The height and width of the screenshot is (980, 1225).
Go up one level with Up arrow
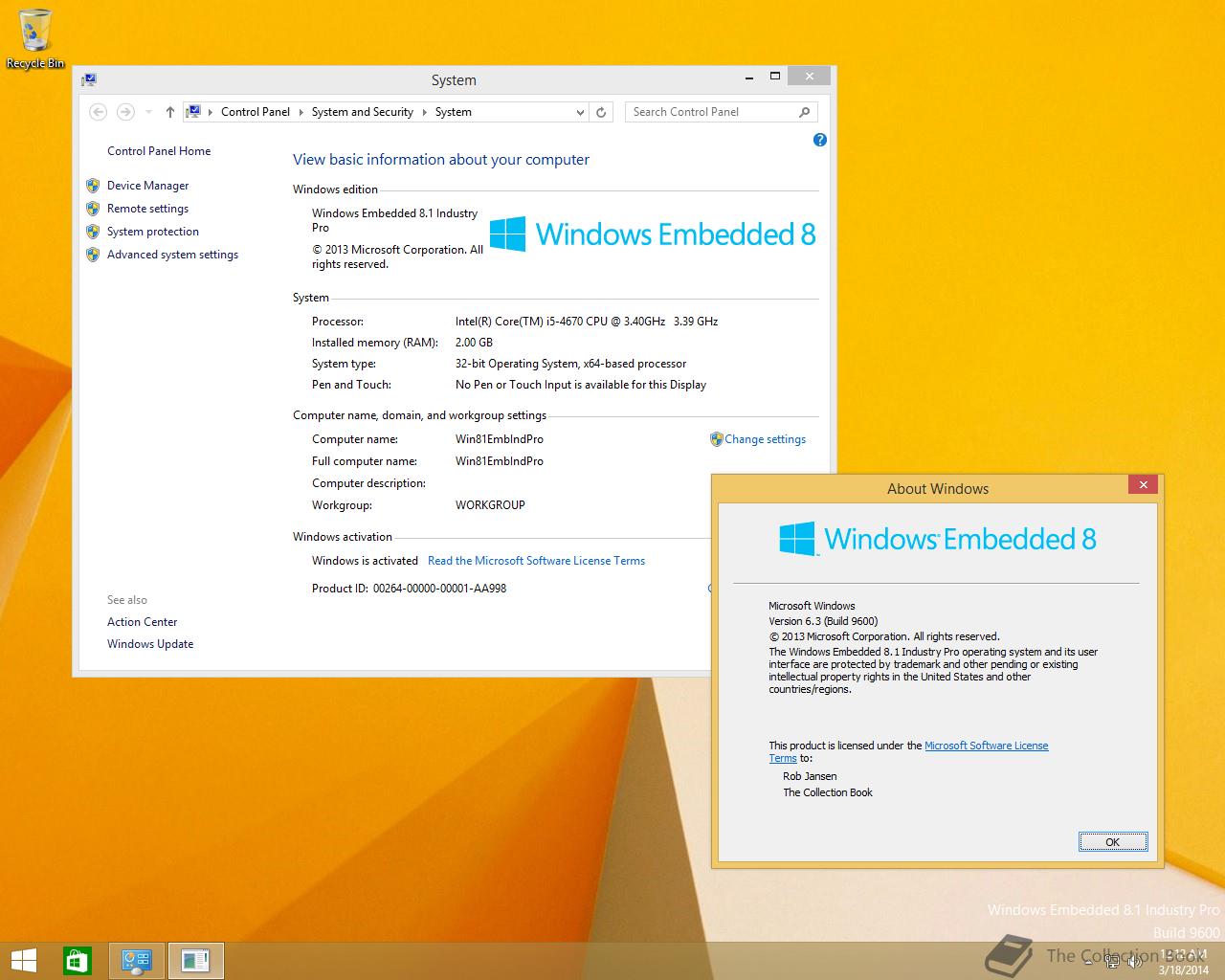(169, 112)
